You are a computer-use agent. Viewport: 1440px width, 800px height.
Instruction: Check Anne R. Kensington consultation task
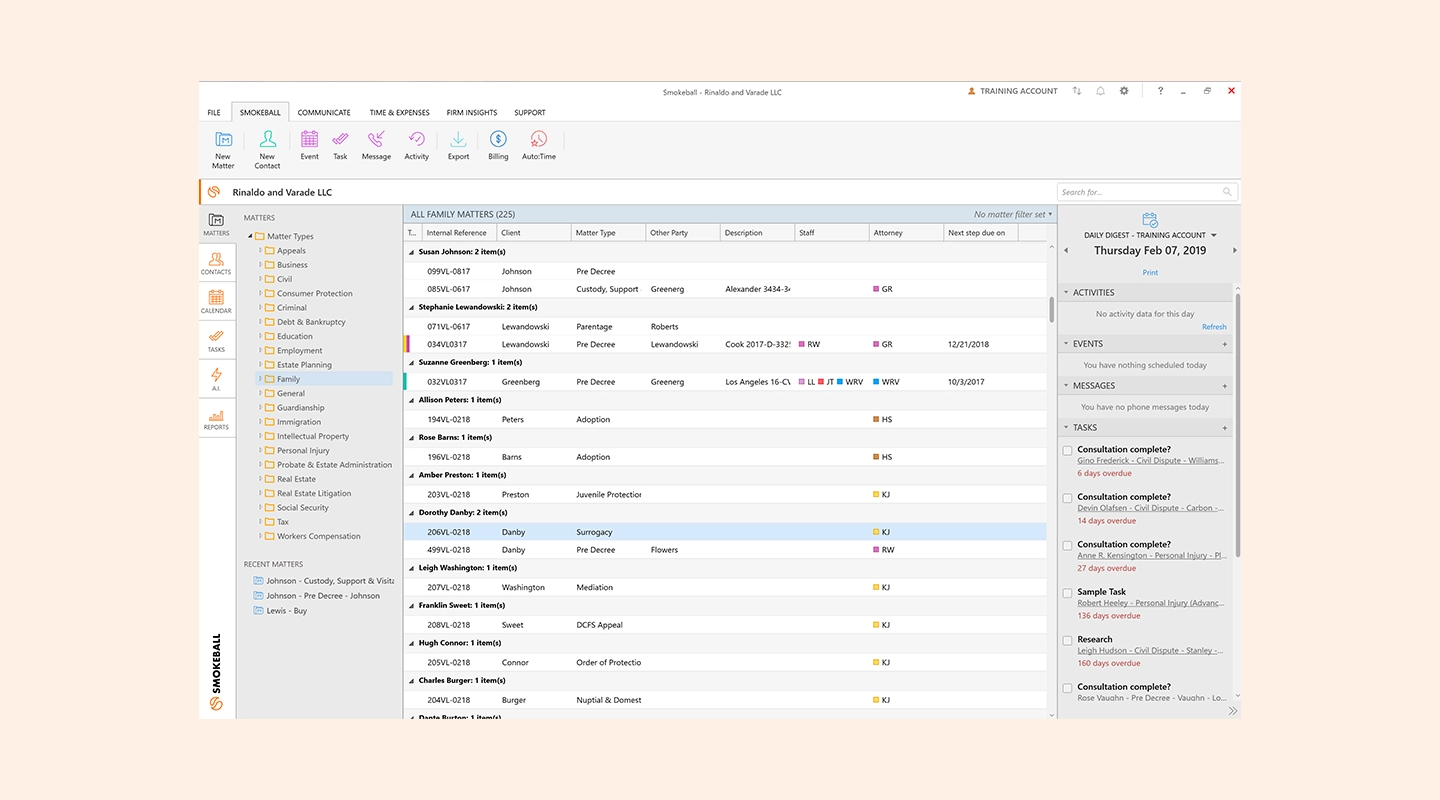point(1068,546)
